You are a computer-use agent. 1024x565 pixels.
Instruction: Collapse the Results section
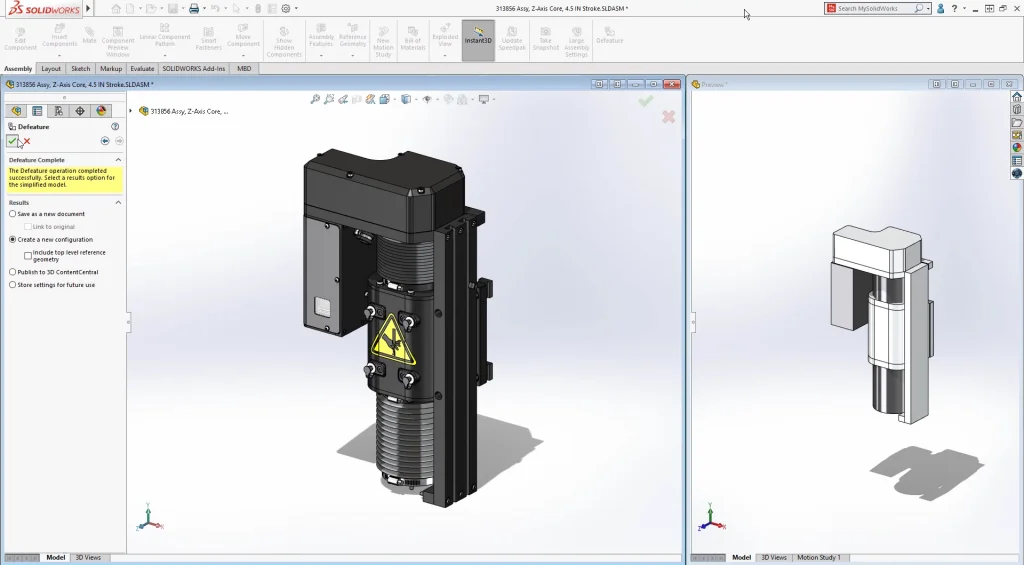[x=118, y=202]
